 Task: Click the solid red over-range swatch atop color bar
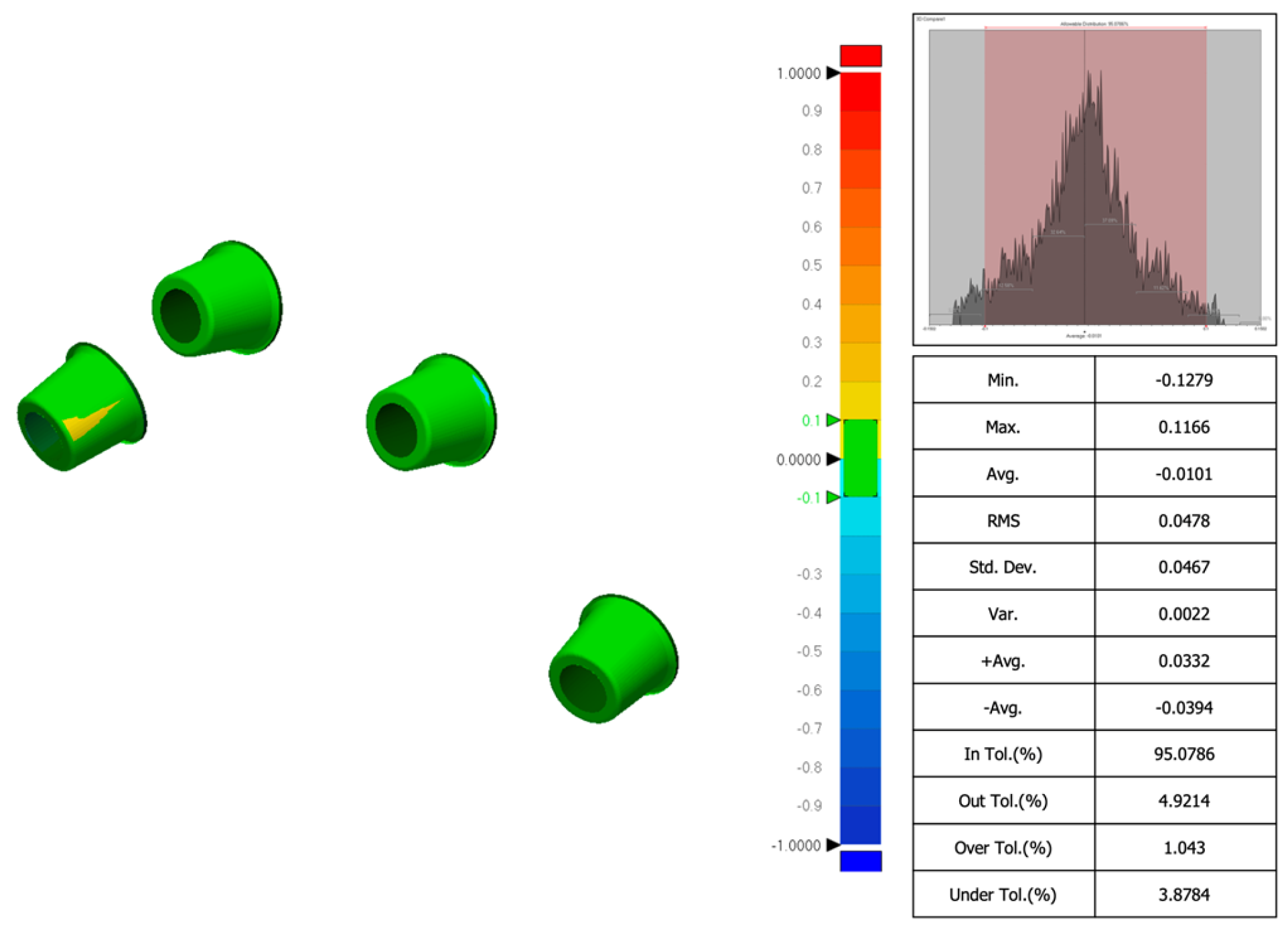tap(861, 56)
